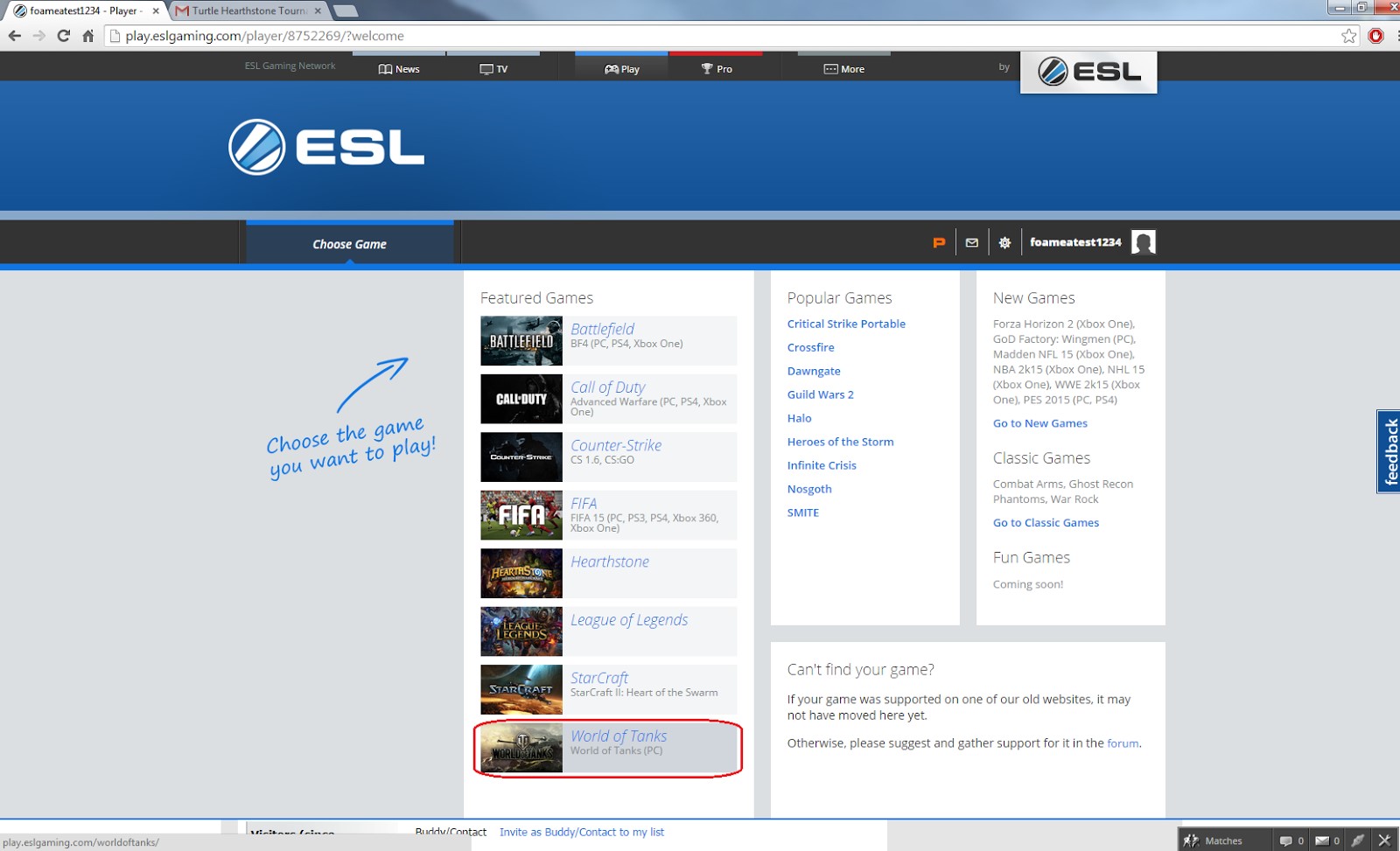The image size is (1400, 851).
Task: Click the orange premium P icon
Action: (x=939, y=242)
